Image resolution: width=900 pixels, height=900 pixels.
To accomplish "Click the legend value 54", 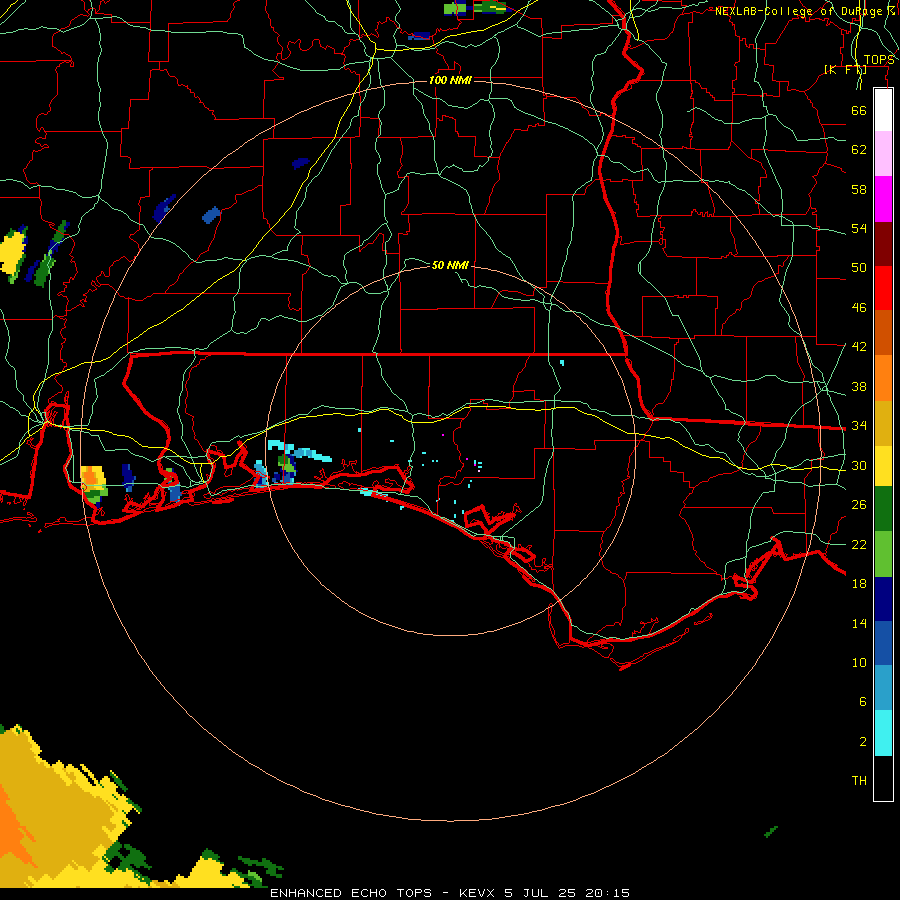I will click(x=859, y=228).
